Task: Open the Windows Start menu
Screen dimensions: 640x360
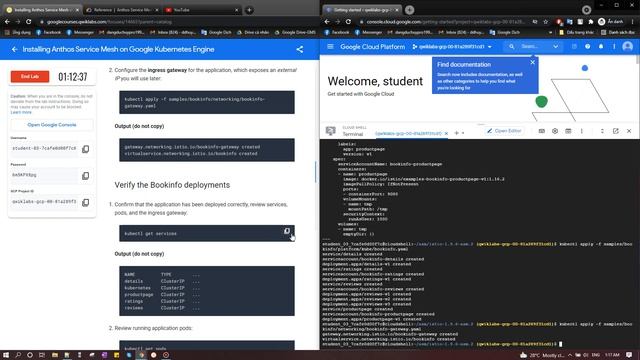Action: click(x=6, y=355)
